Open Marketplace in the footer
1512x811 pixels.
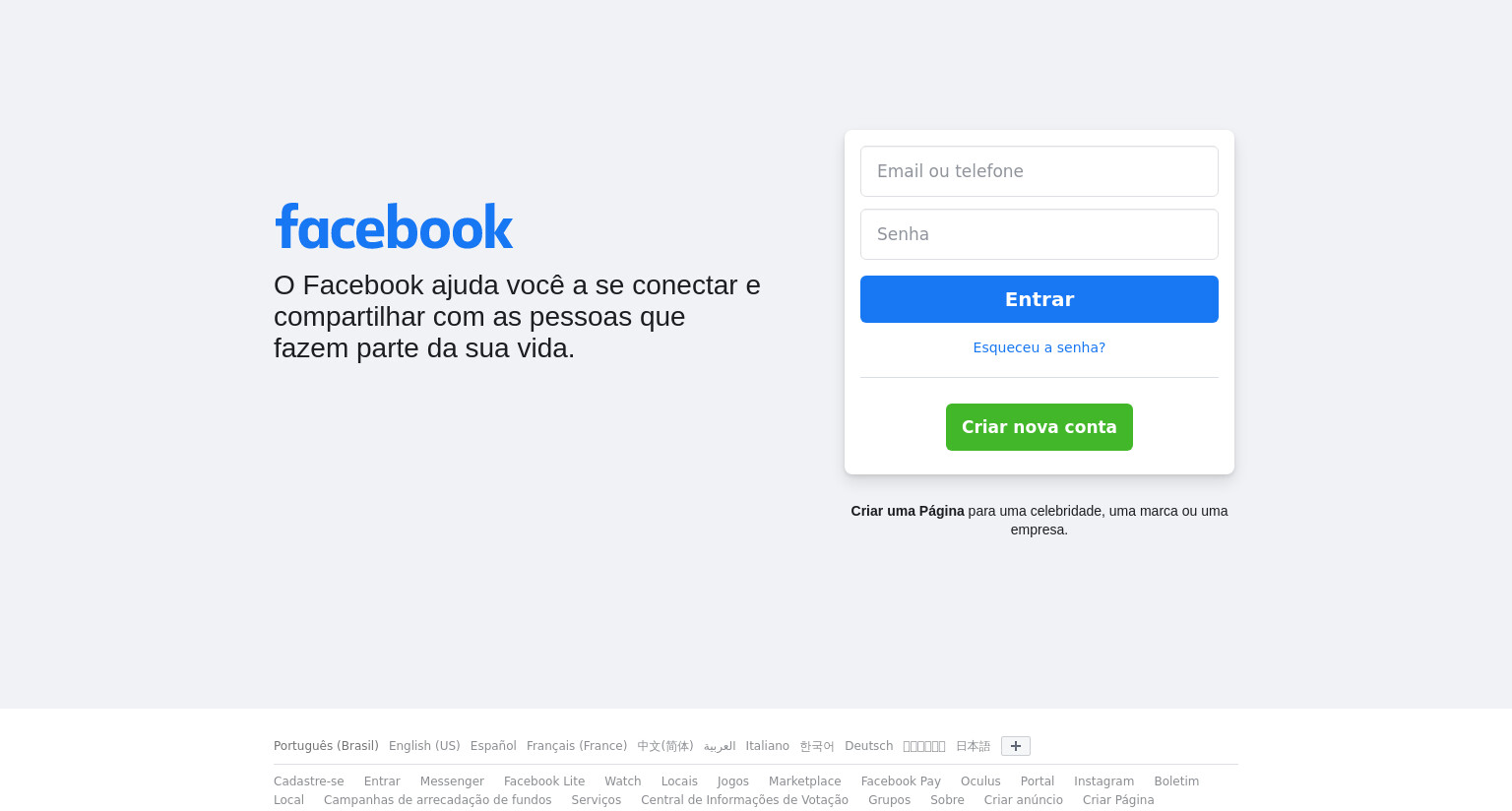coord(805,781)
